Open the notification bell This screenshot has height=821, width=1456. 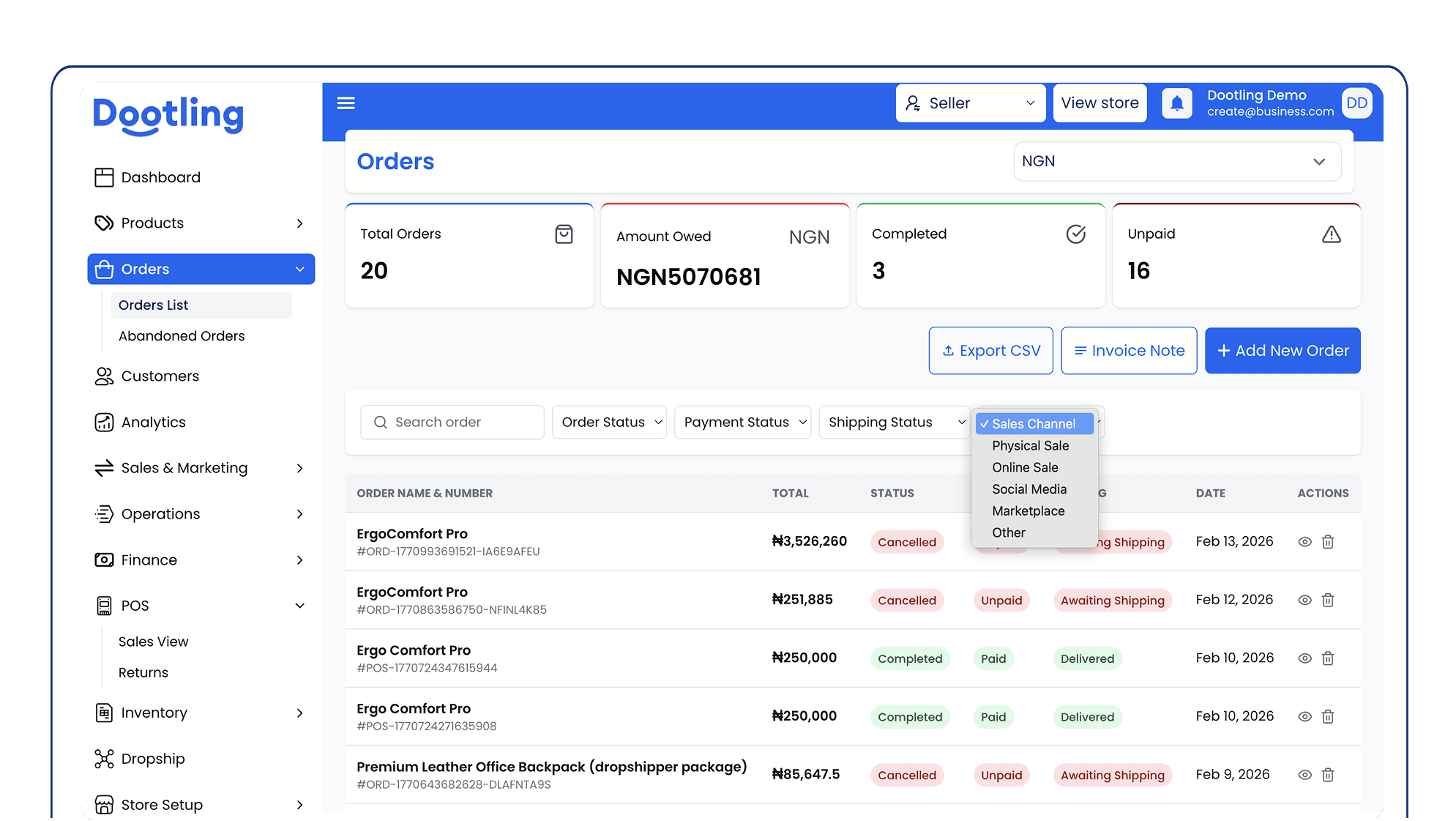(1176, 103)
